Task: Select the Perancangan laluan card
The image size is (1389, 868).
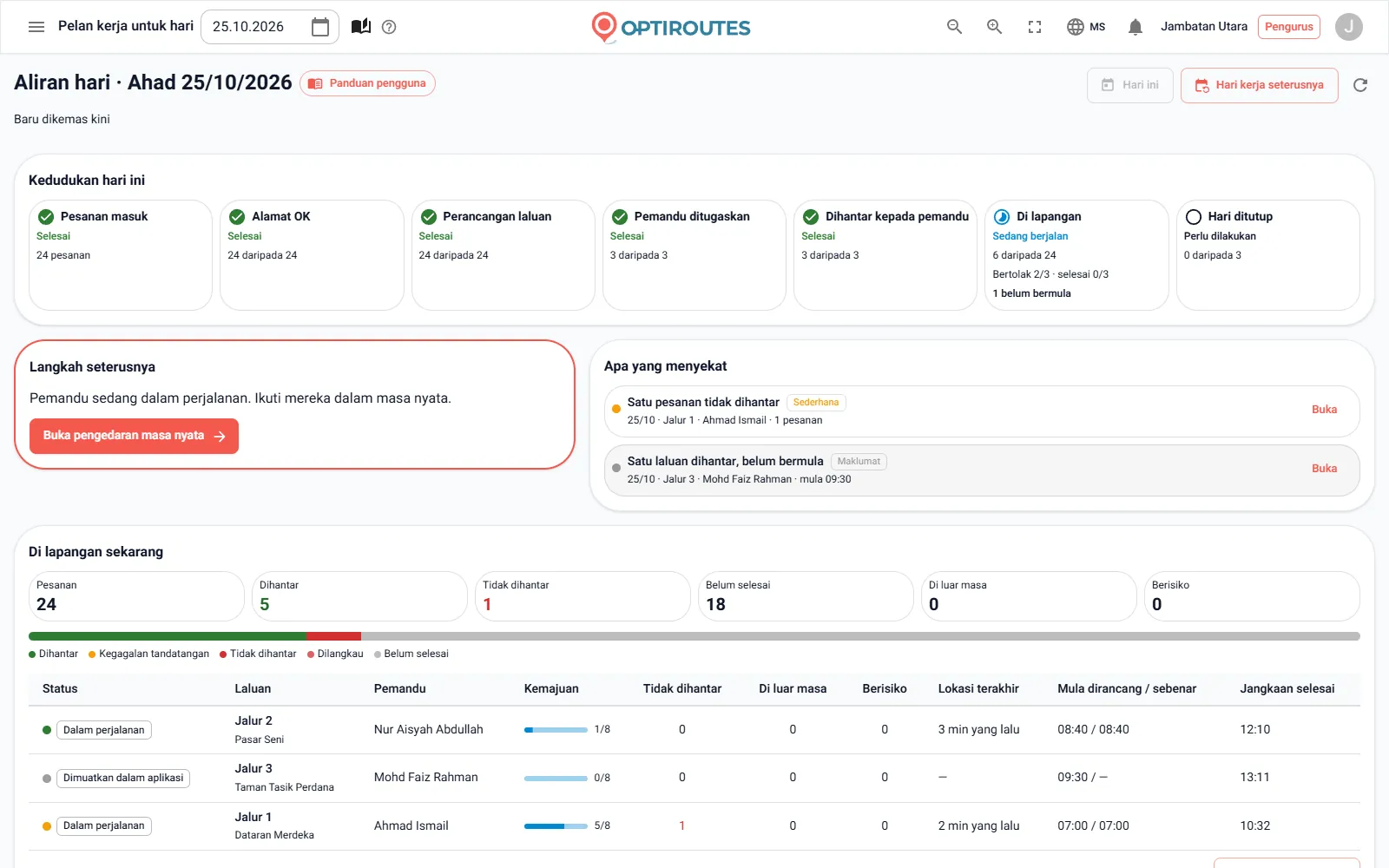Action: pyautogui.click(x=504, y=255)
